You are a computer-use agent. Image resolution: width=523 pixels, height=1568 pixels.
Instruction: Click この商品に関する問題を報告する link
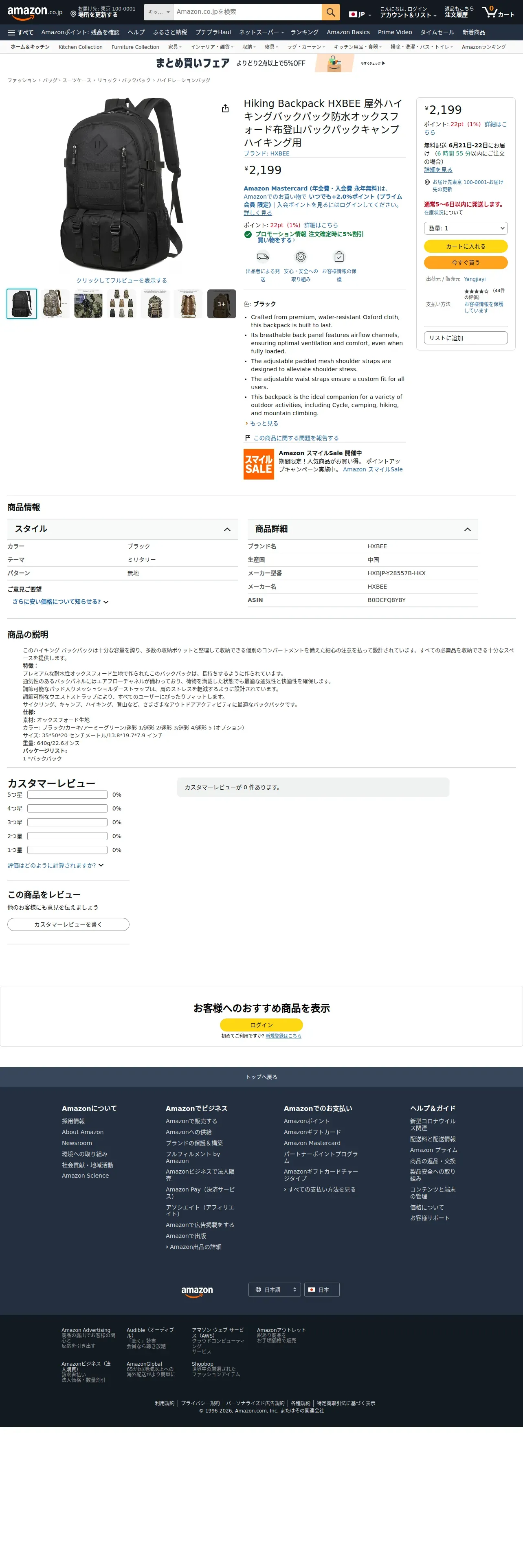(x=296, y=438)
